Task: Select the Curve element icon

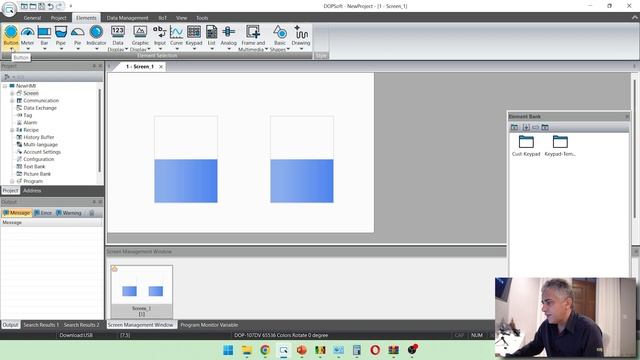Action: [176, 31]
